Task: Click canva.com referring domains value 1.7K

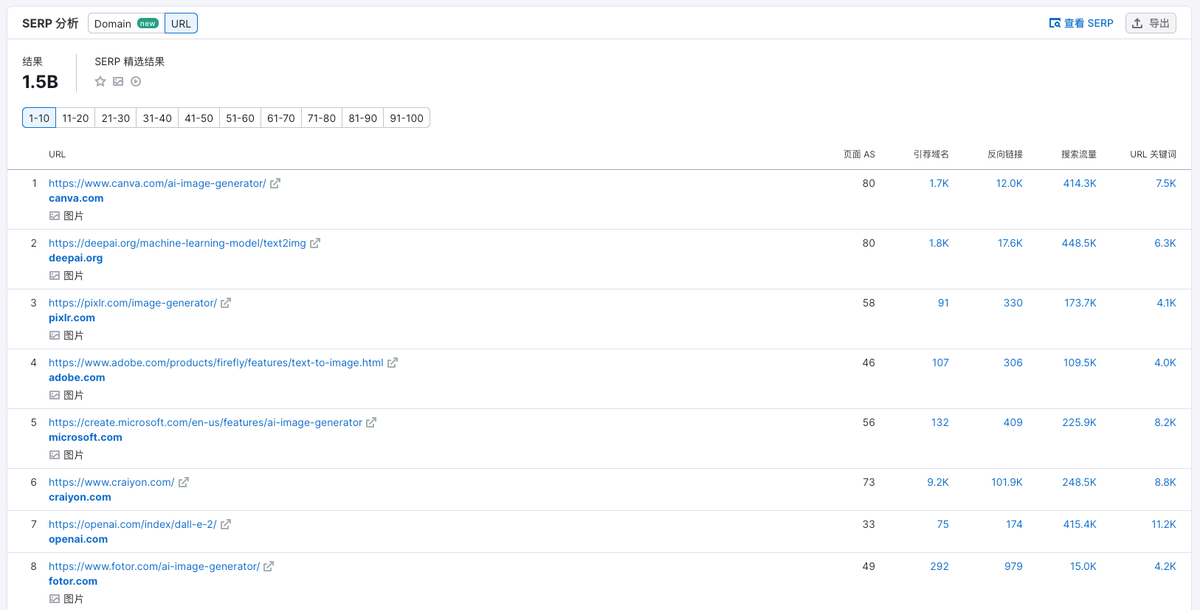Action: (x=938, y=184)
